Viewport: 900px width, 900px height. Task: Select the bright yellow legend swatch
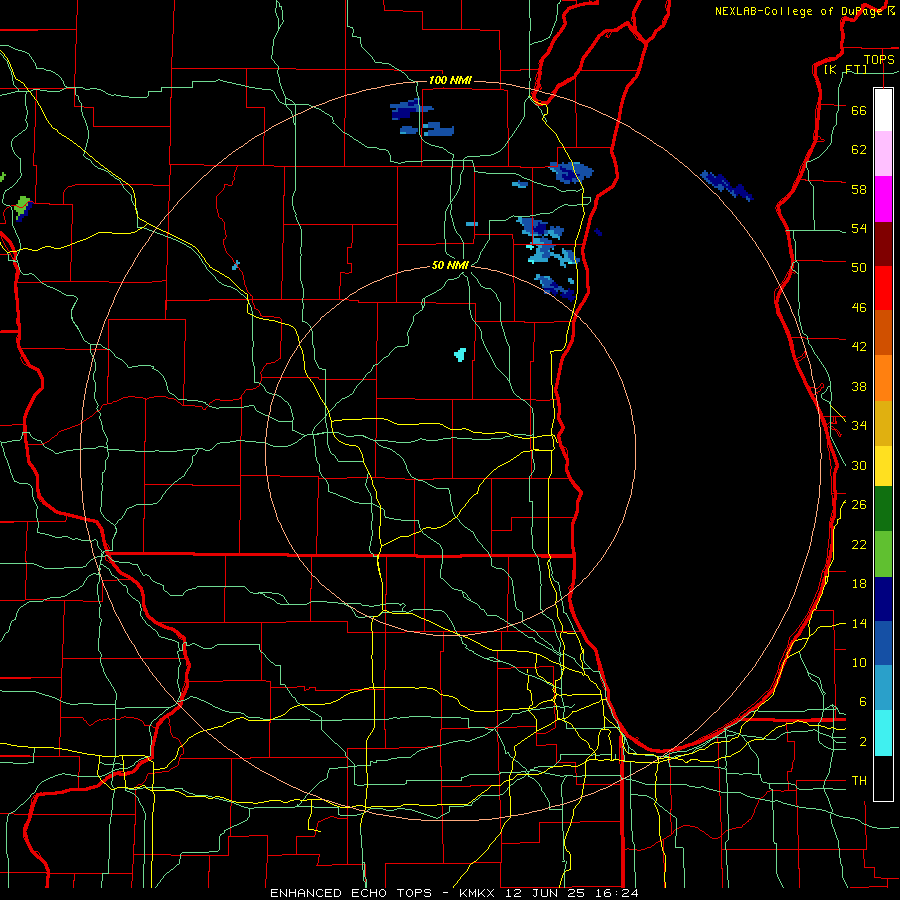[x=883, y=466]
